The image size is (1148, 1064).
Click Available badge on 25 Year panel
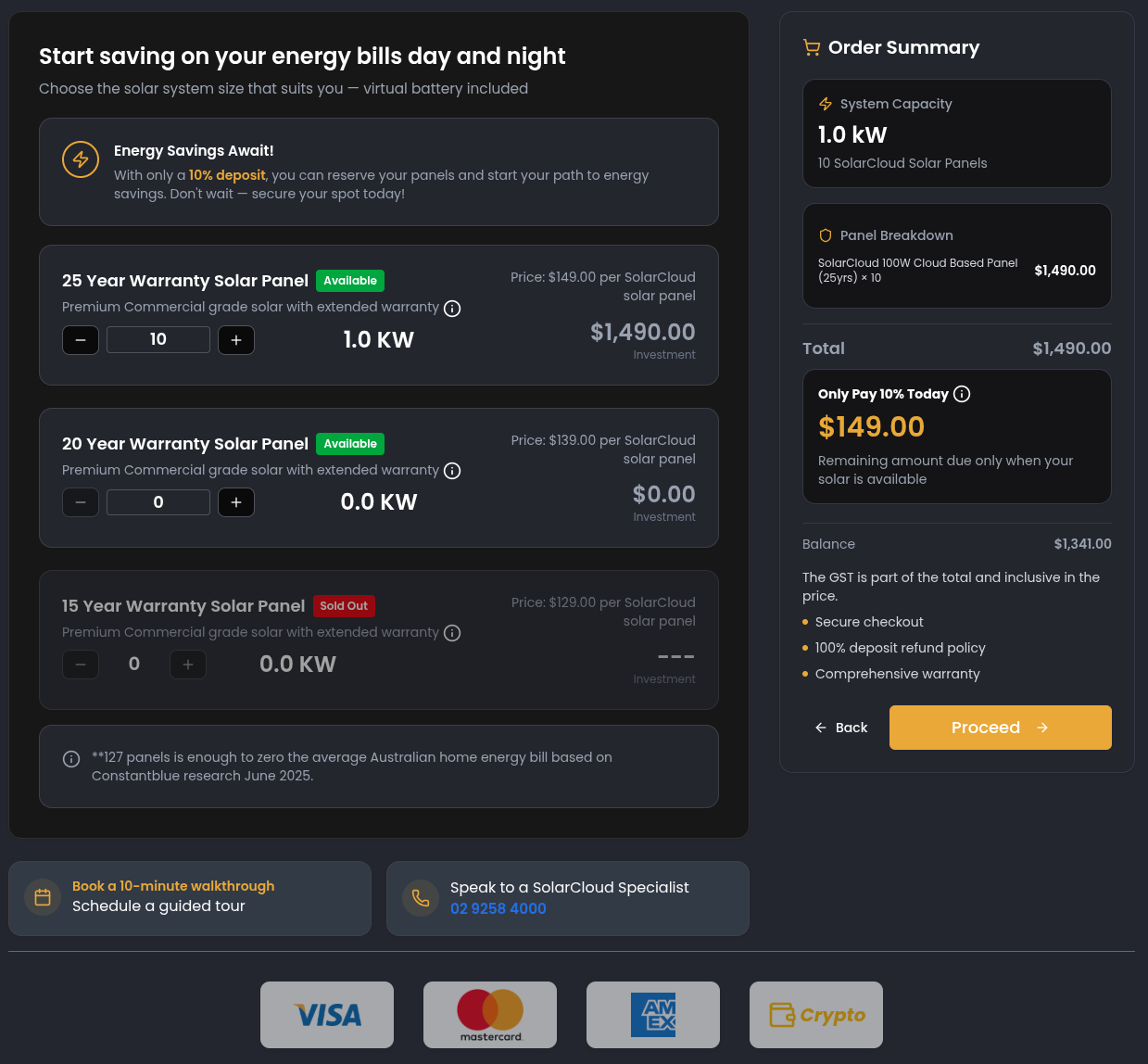(350, 281)
